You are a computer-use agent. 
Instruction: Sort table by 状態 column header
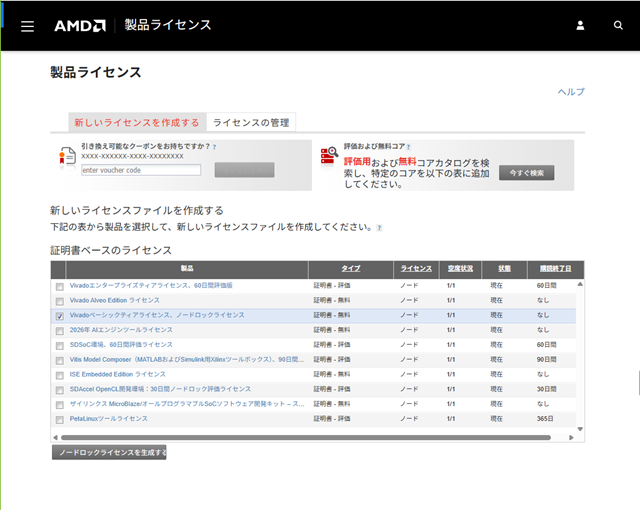pyautogui.click(x=504, y=268)
